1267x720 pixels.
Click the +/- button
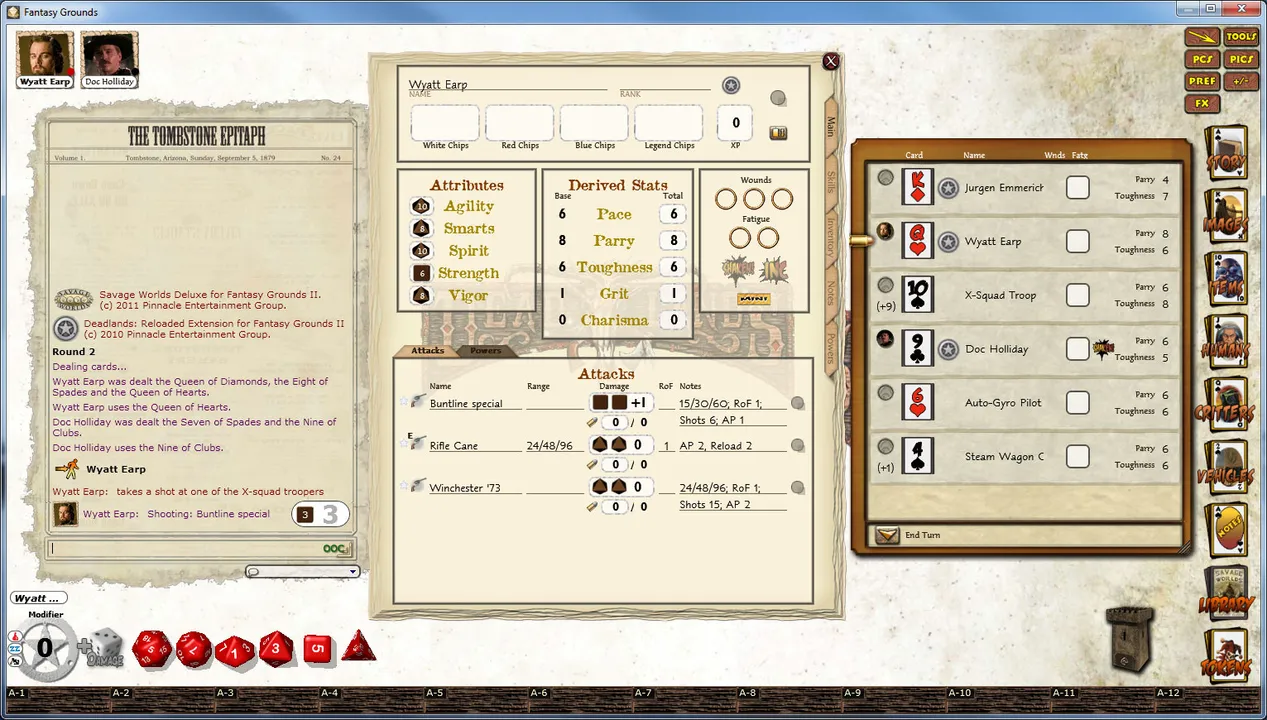coord(1241,82)
